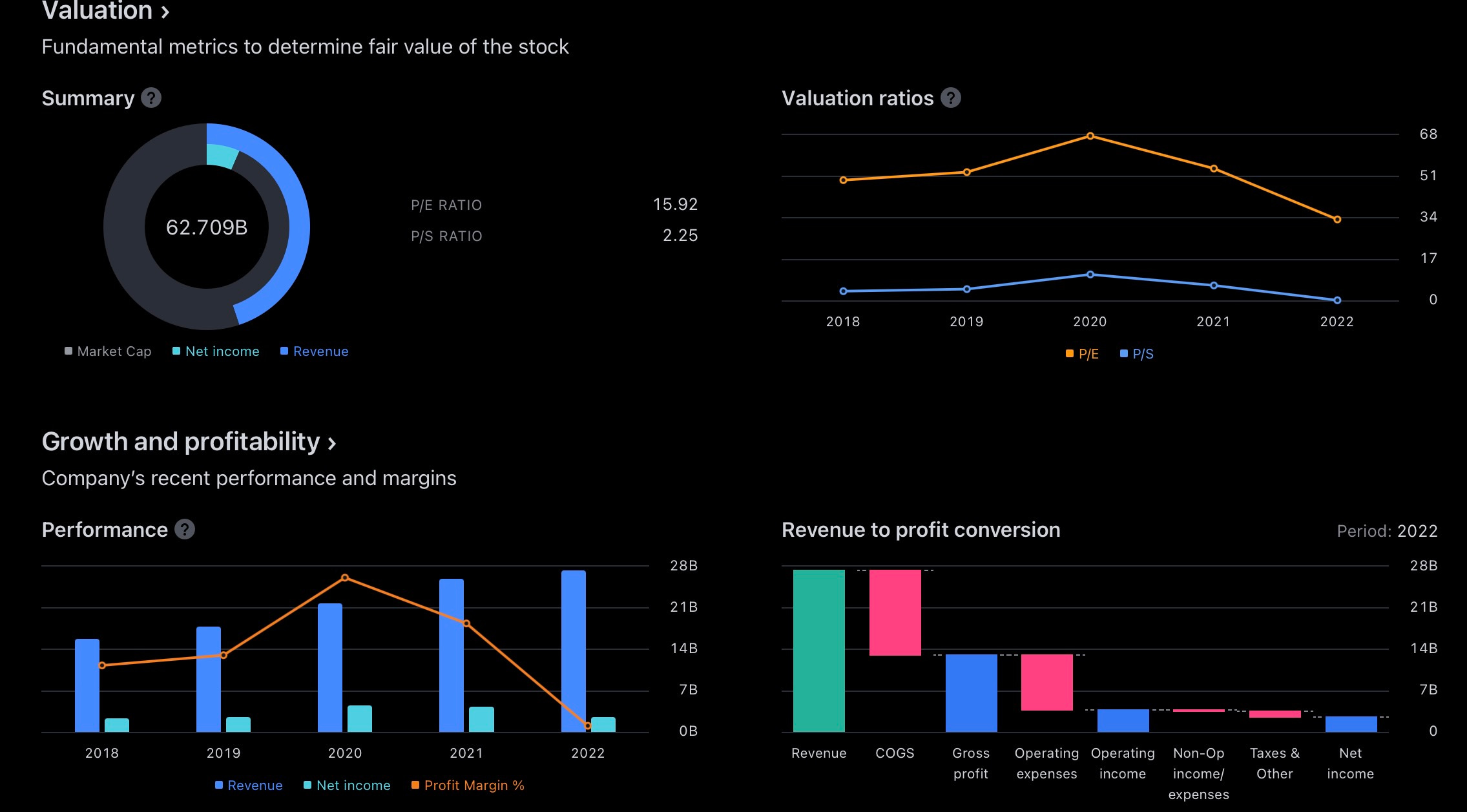The width and height of the screenshot is (1467, 812).
Task: Toggle Profit Margin % legend in Performance
Action: pyautogui.click(x=468, y=786)
